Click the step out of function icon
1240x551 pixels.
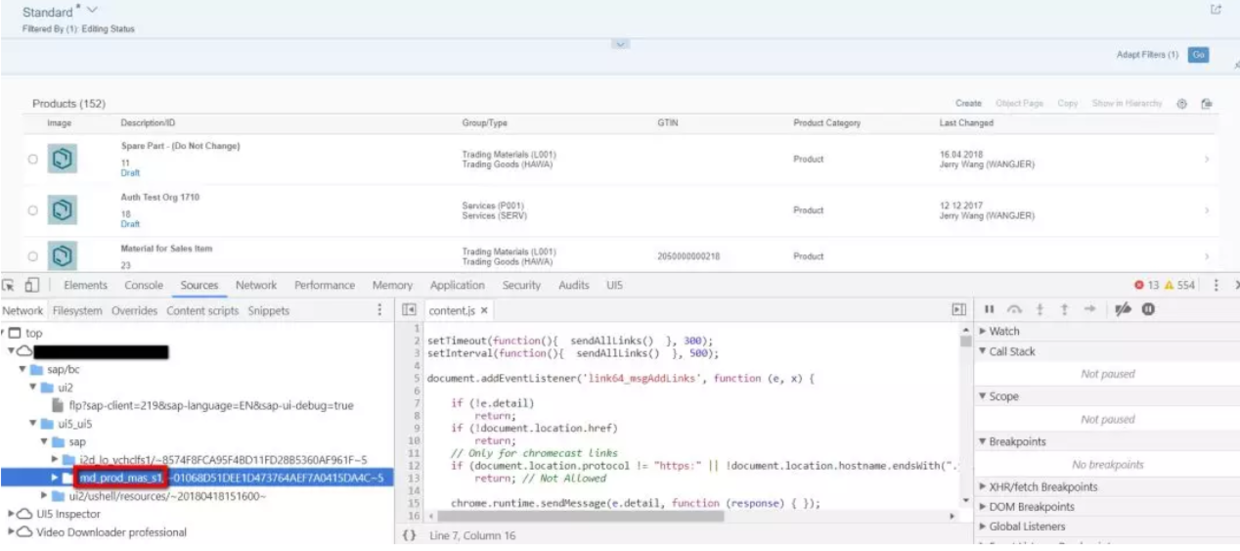coord(1065,310)
